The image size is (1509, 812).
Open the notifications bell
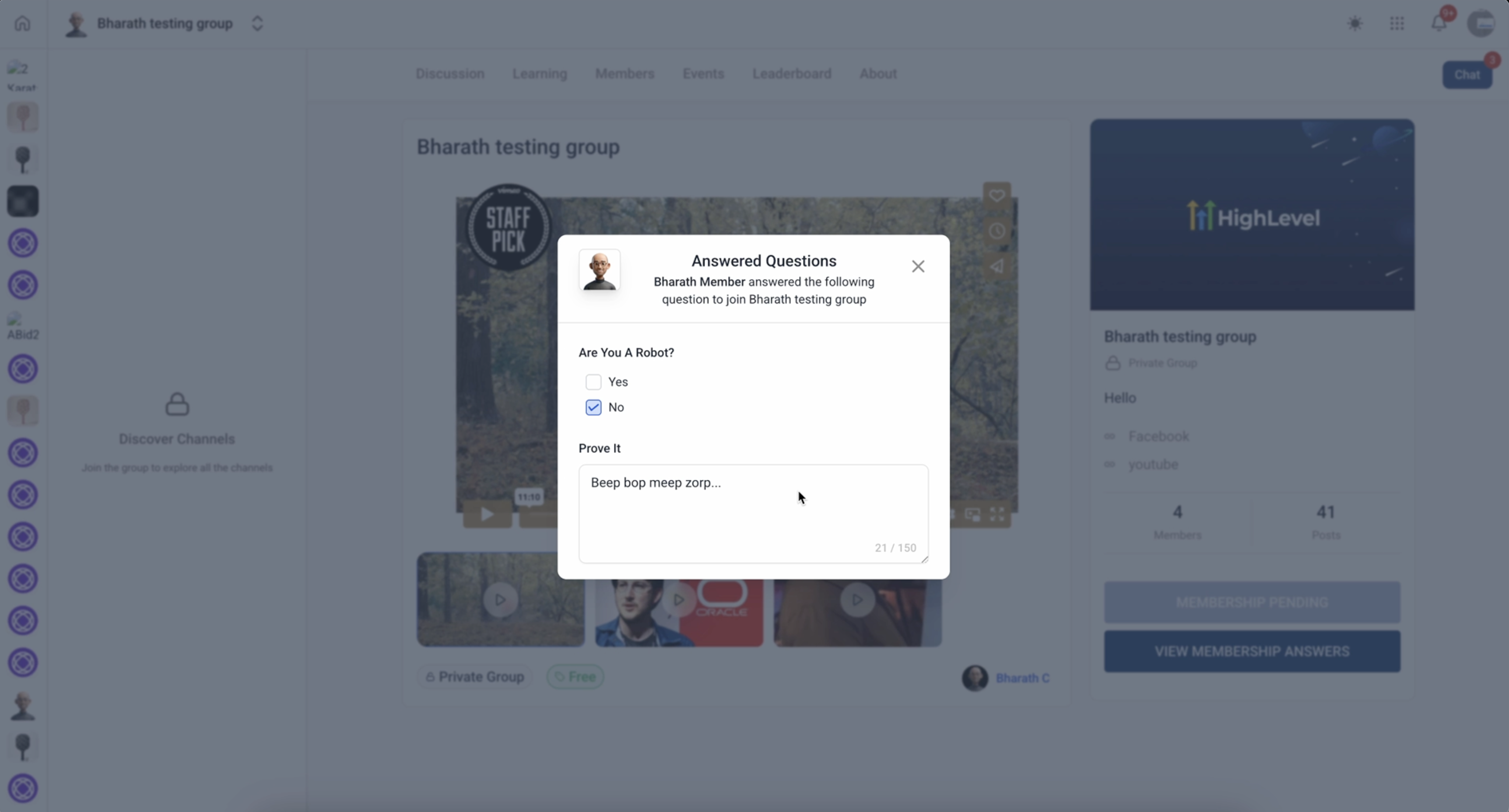click(1439, 24)
